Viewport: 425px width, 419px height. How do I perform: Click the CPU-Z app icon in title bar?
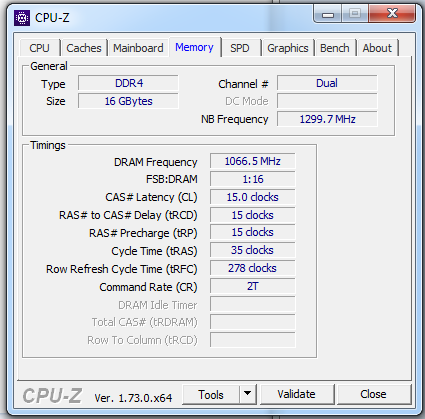pos(22,18)
